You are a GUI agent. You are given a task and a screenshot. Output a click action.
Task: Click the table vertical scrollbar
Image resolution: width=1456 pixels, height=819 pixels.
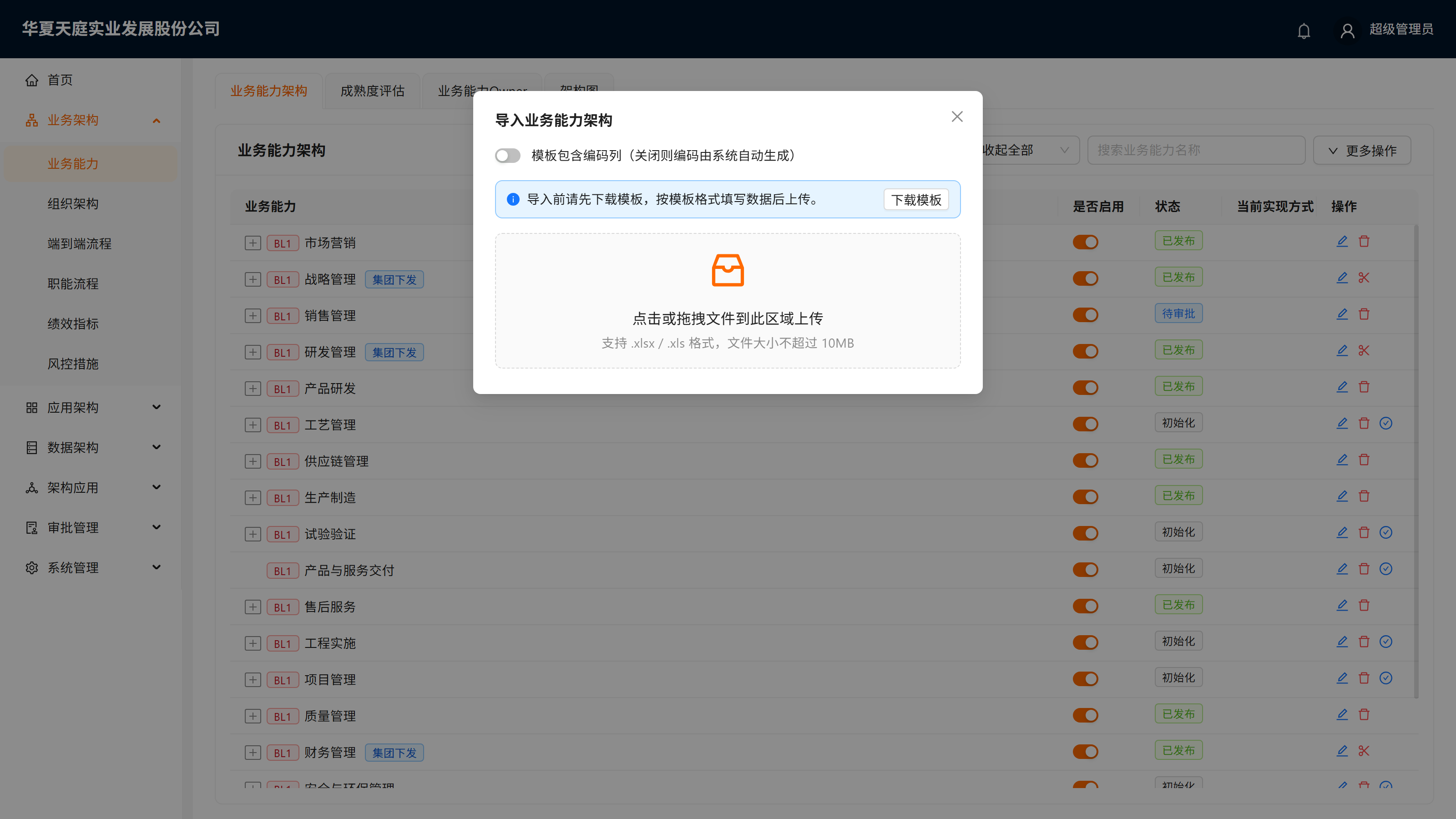click(1416, 461)
